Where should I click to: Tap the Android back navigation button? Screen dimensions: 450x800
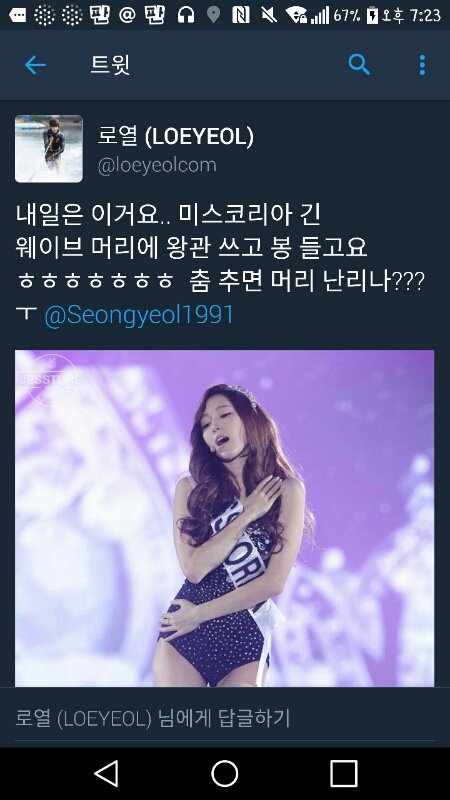(x=106, y=773)
